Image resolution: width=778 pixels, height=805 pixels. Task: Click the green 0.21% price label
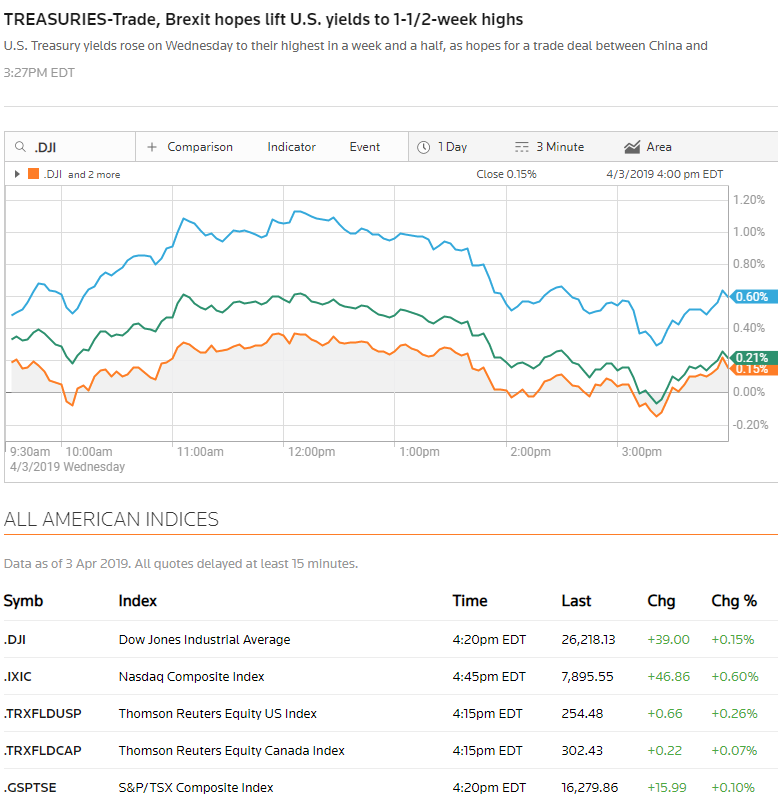pos(753,357)
